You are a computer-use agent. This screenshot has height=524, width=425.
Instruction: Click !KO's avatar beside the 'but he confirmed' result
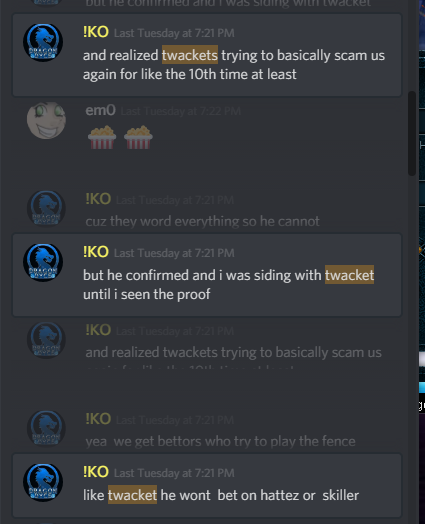pos(43,262)
